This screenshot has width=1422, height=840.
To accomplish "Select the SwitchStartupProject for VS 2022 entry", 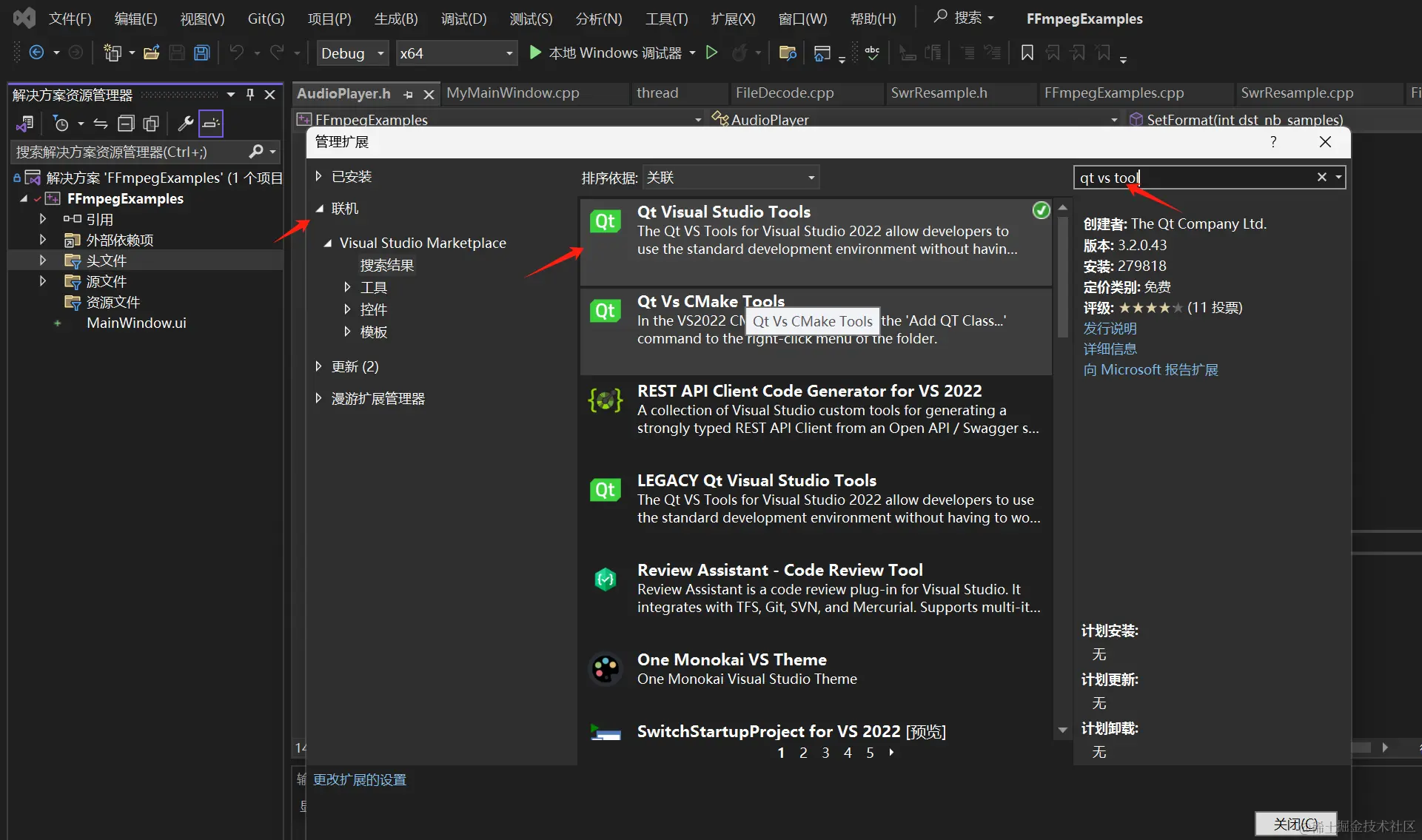I will [816, 731].
